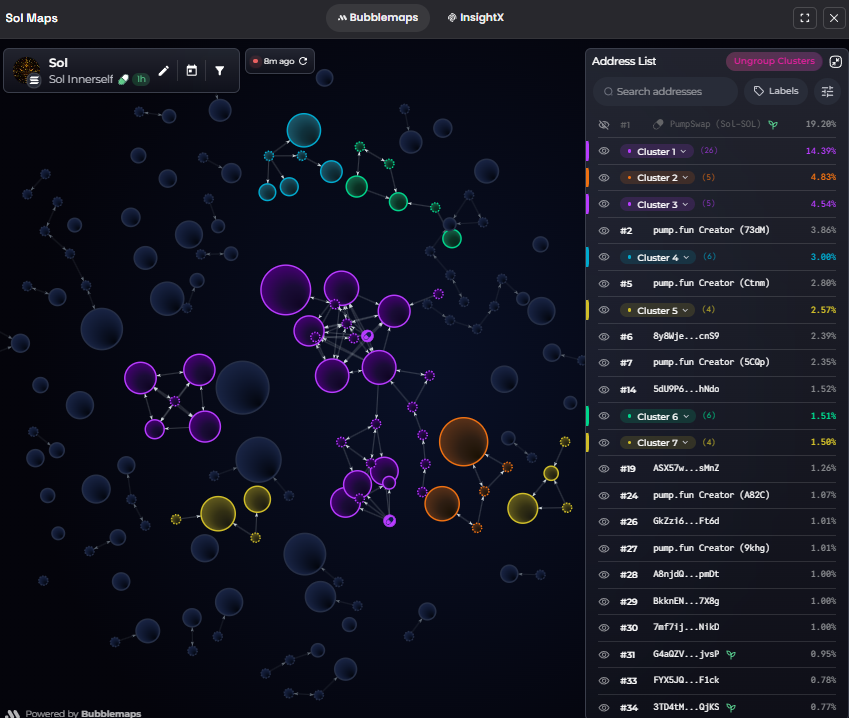The image size is (849, 718).
Task: Expand the Cluster 3 dropdown
Action: (657, 205)
